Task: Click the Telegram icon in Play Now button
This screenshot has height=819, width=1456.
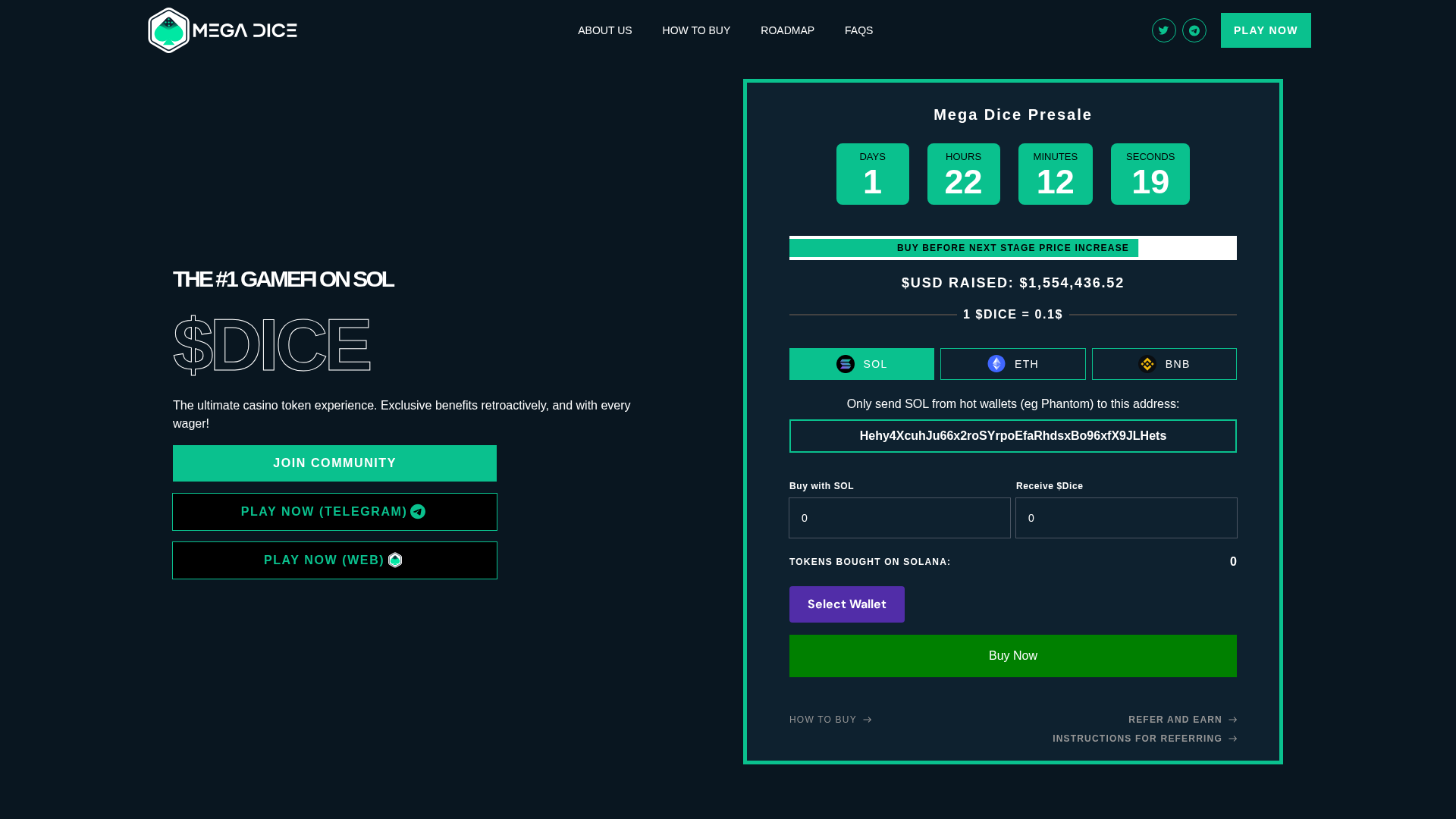Action: (418, 512)
